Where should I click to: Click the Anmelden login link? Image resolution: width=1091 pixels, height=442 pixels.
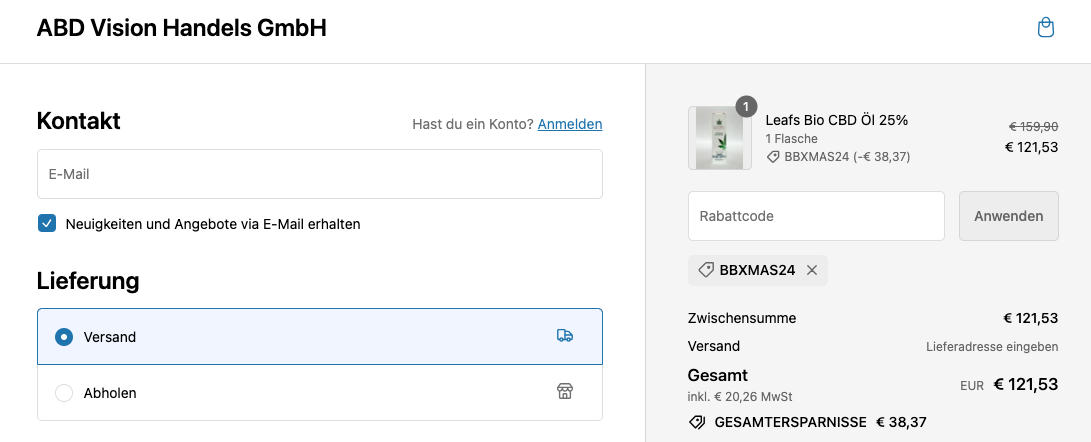click(x=570, y=124)
